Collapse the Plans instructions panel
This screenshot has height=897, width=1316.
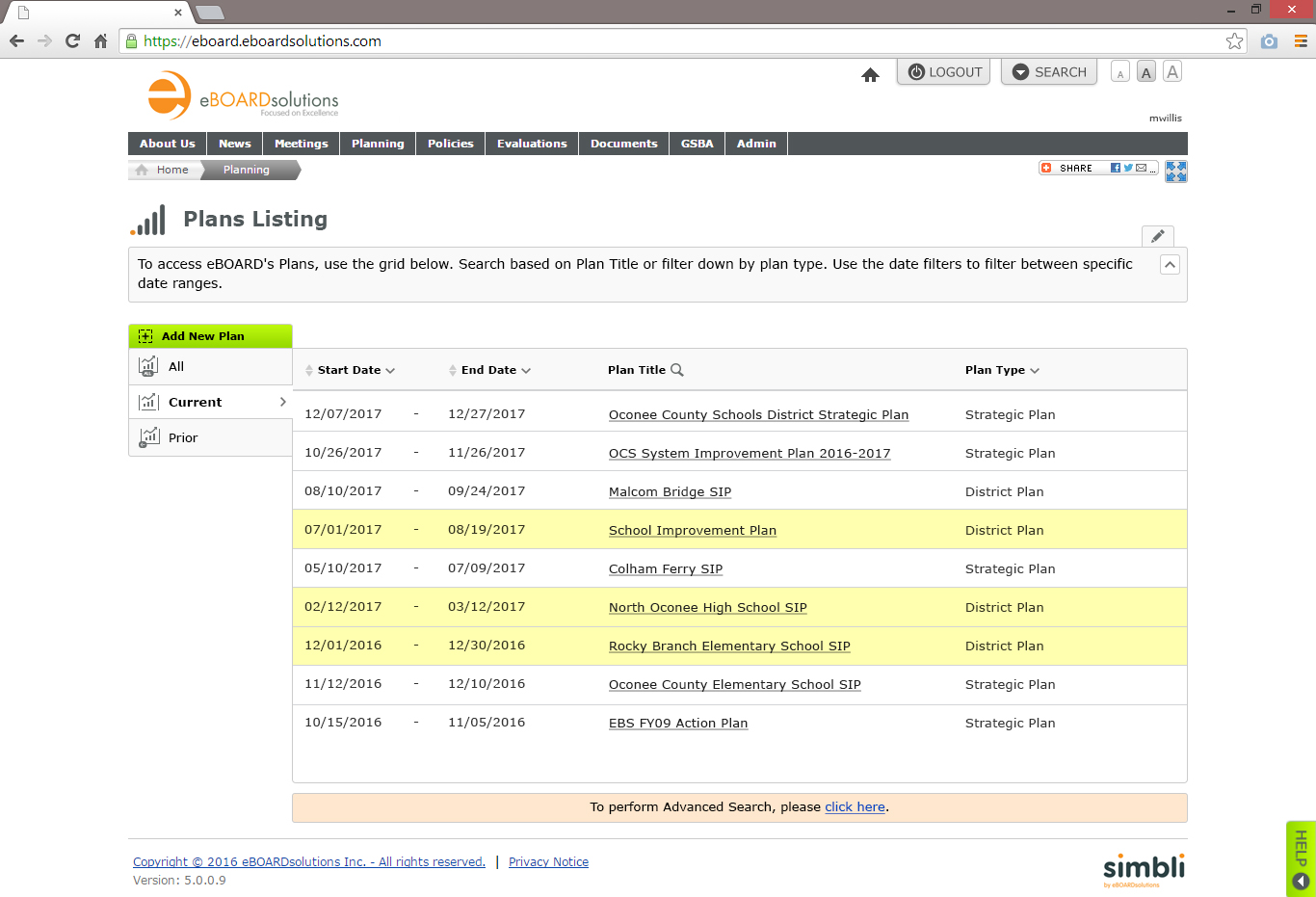click(1170, 264)
